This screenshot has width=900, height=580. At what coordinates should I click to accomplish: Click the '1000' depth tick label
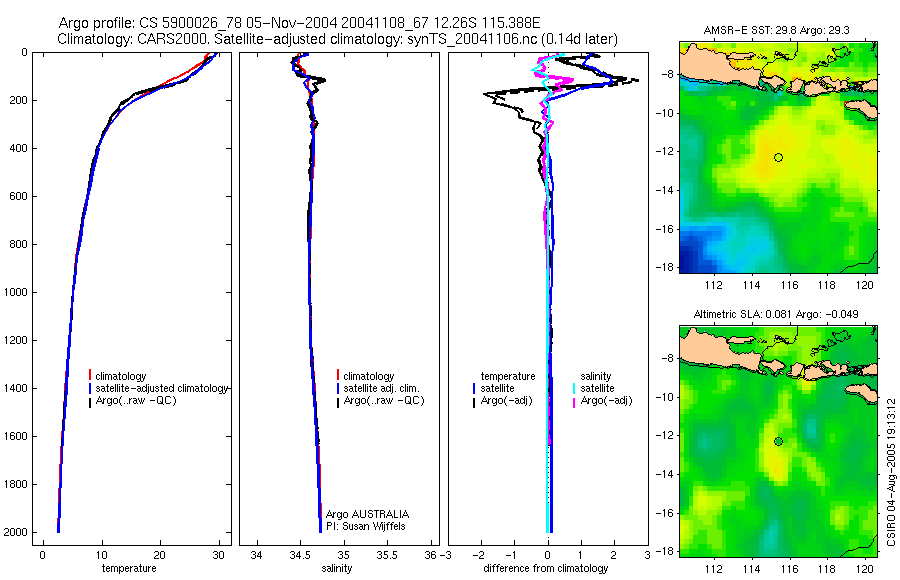15,292
